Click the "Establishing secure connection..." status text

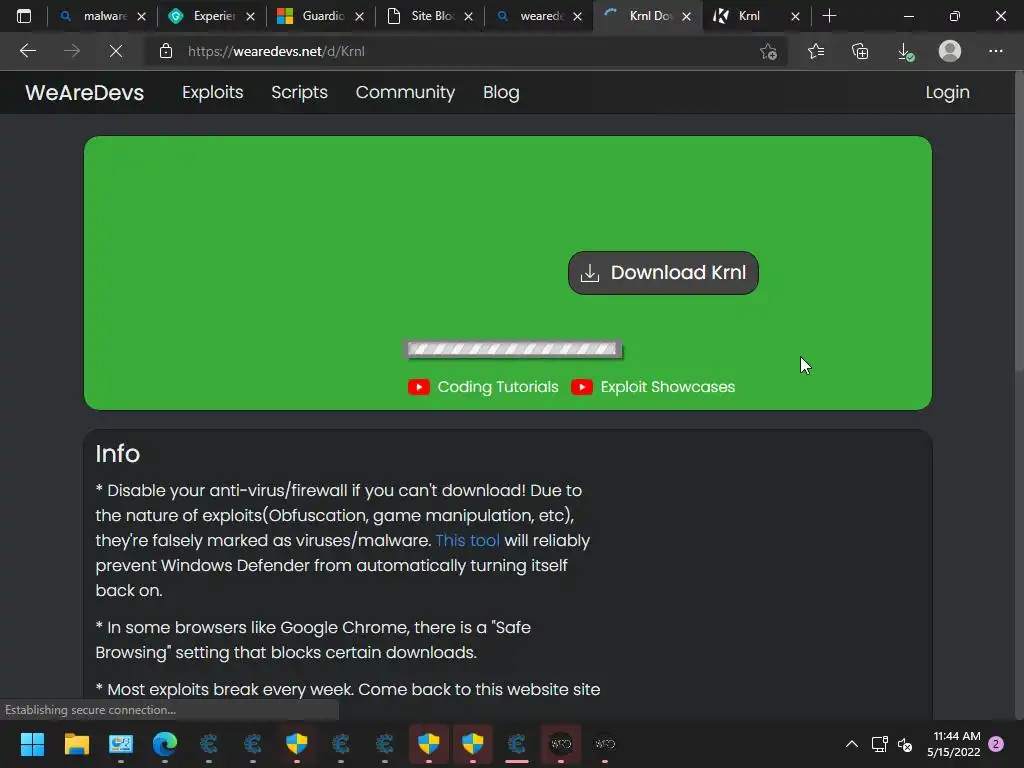click(90, 710)
